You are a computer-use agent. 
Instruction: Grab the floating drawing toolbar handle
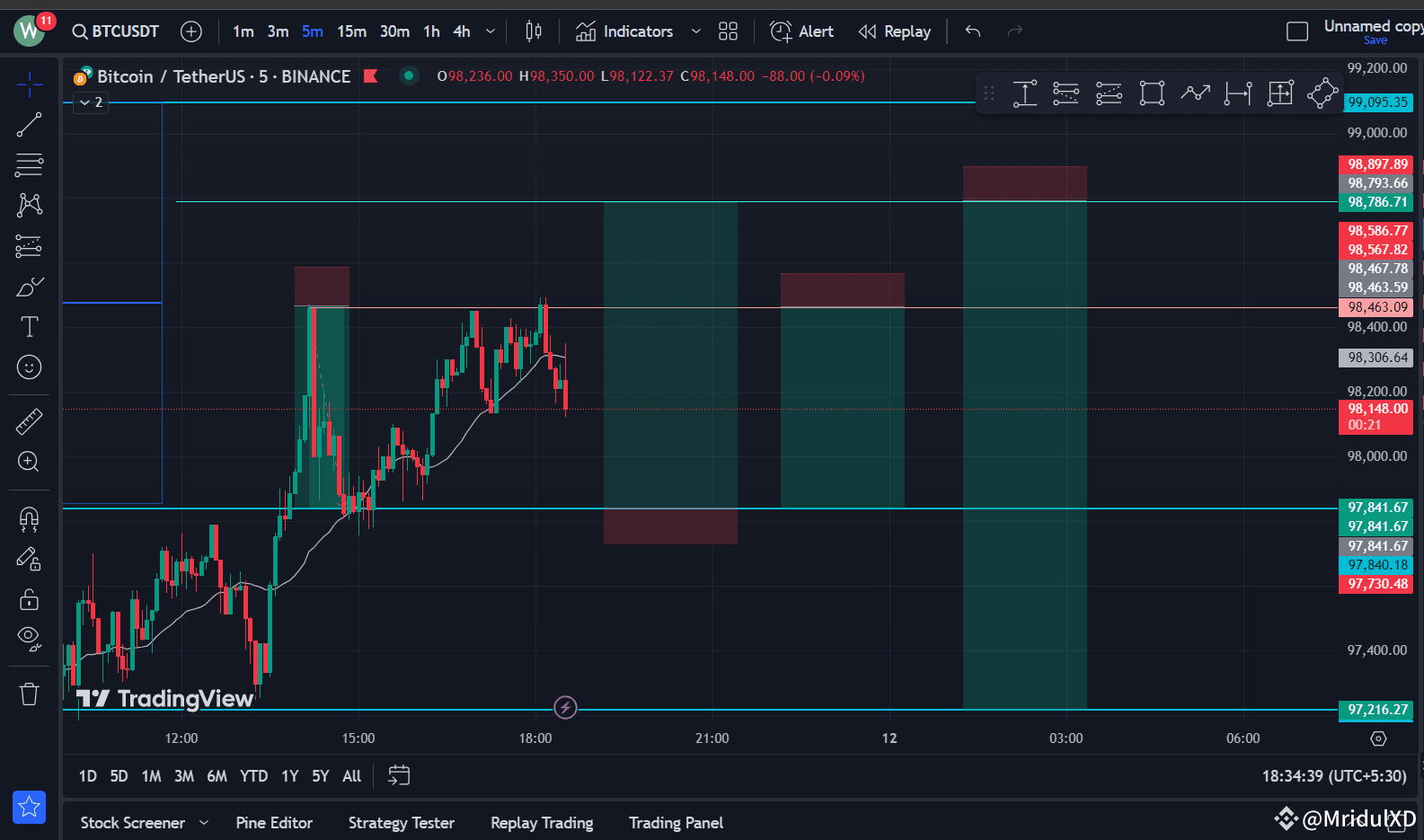coord(989,93)
